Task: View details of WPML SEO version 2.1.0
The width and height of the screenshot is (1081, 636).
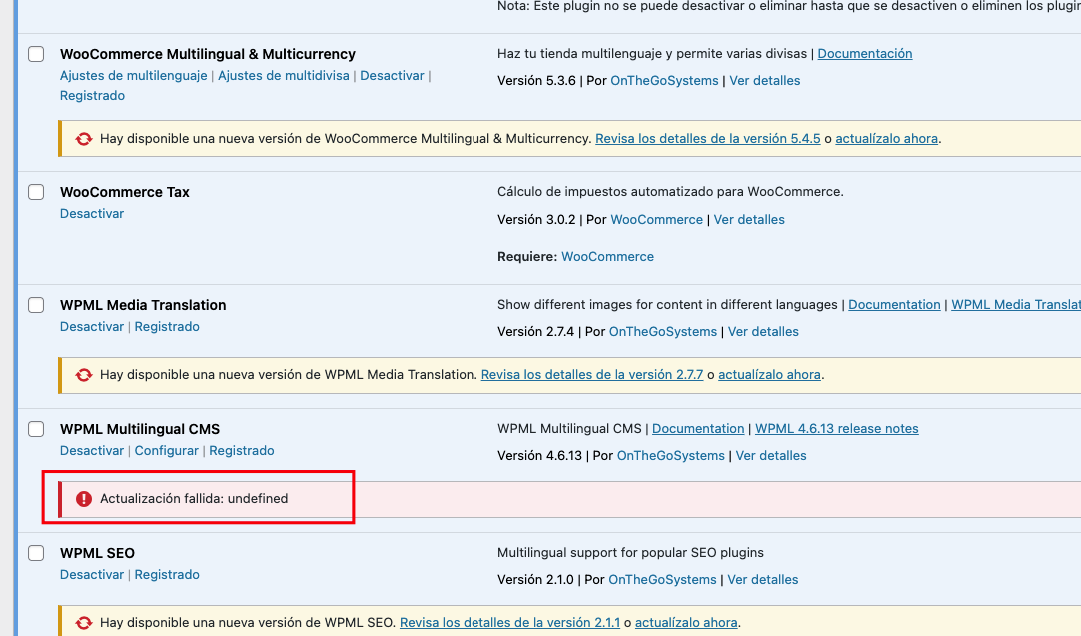Action: (x=762, y=579)
